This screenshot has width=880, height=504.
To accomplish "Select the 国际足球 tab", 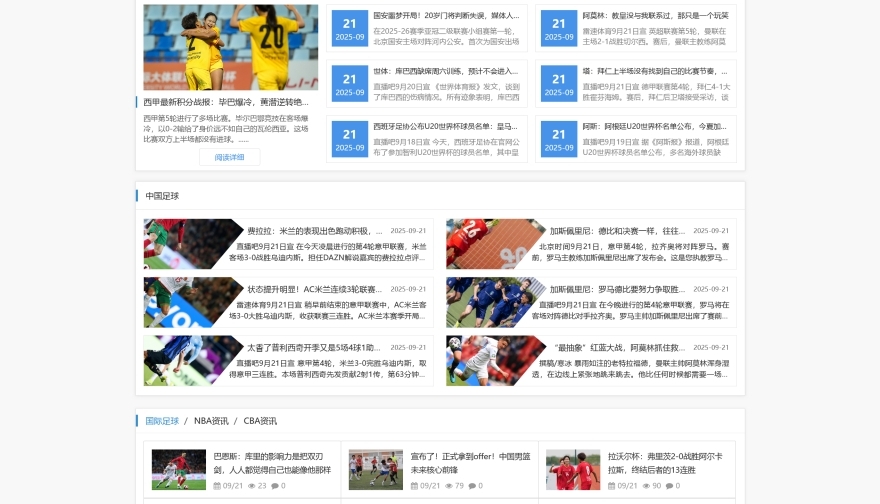I will [162, 421].
